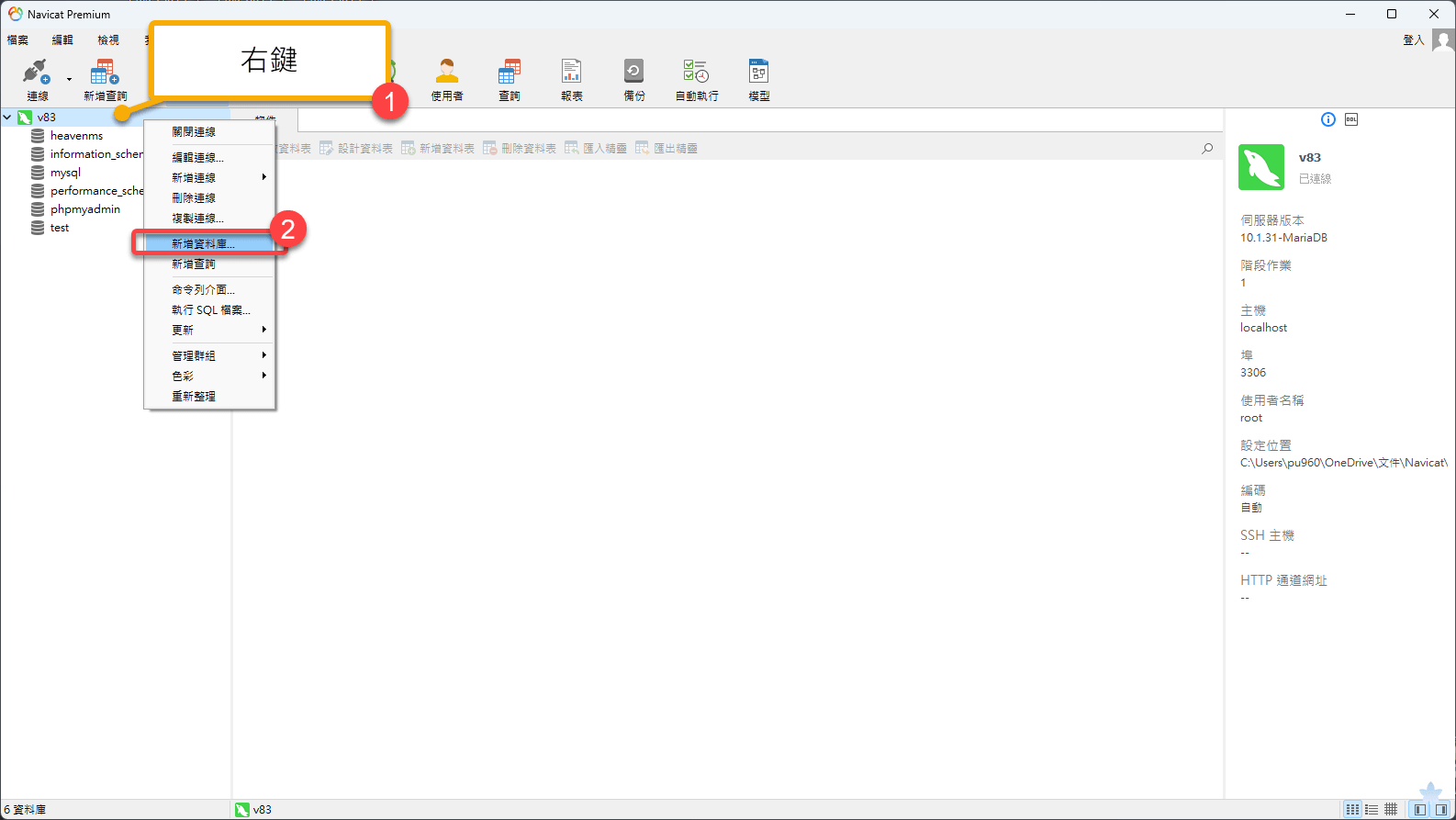Click the user avatar icon
The image size is (1456, 820).
click(x=1443, y=40)
